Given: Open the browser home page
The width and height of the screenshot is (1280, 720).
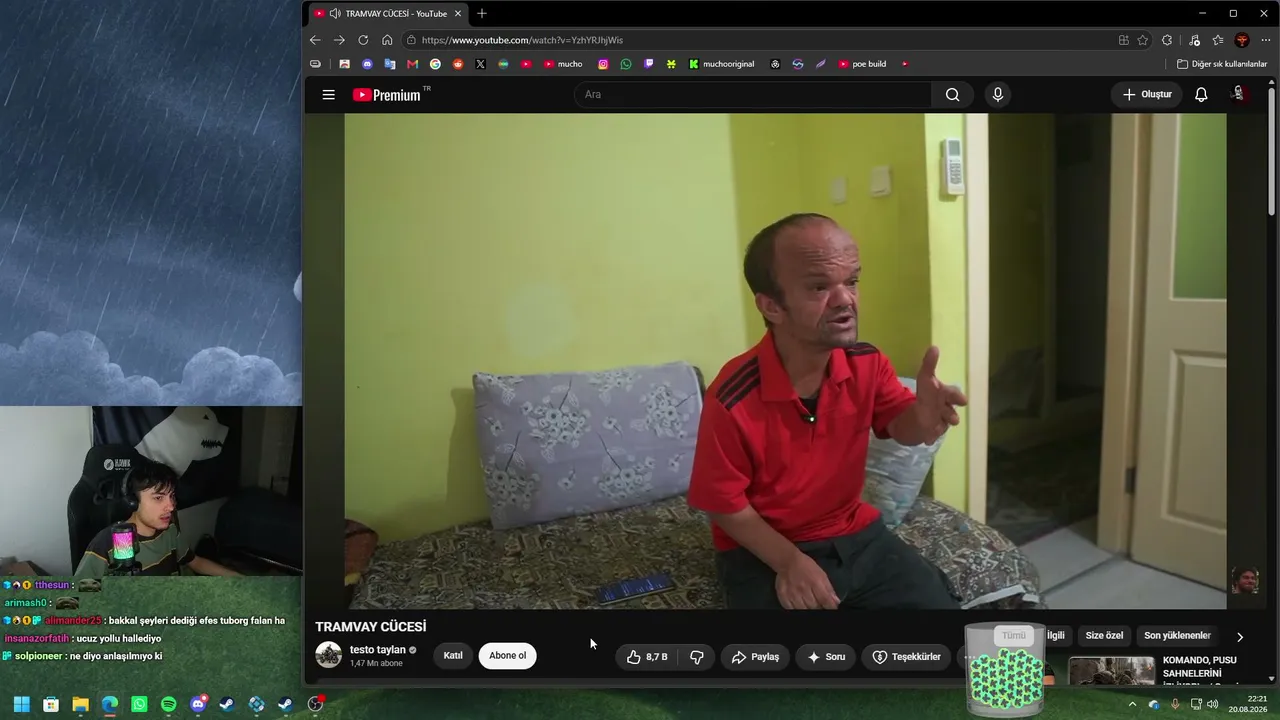Looking at the screenshot, I should [x=387, y=40].
